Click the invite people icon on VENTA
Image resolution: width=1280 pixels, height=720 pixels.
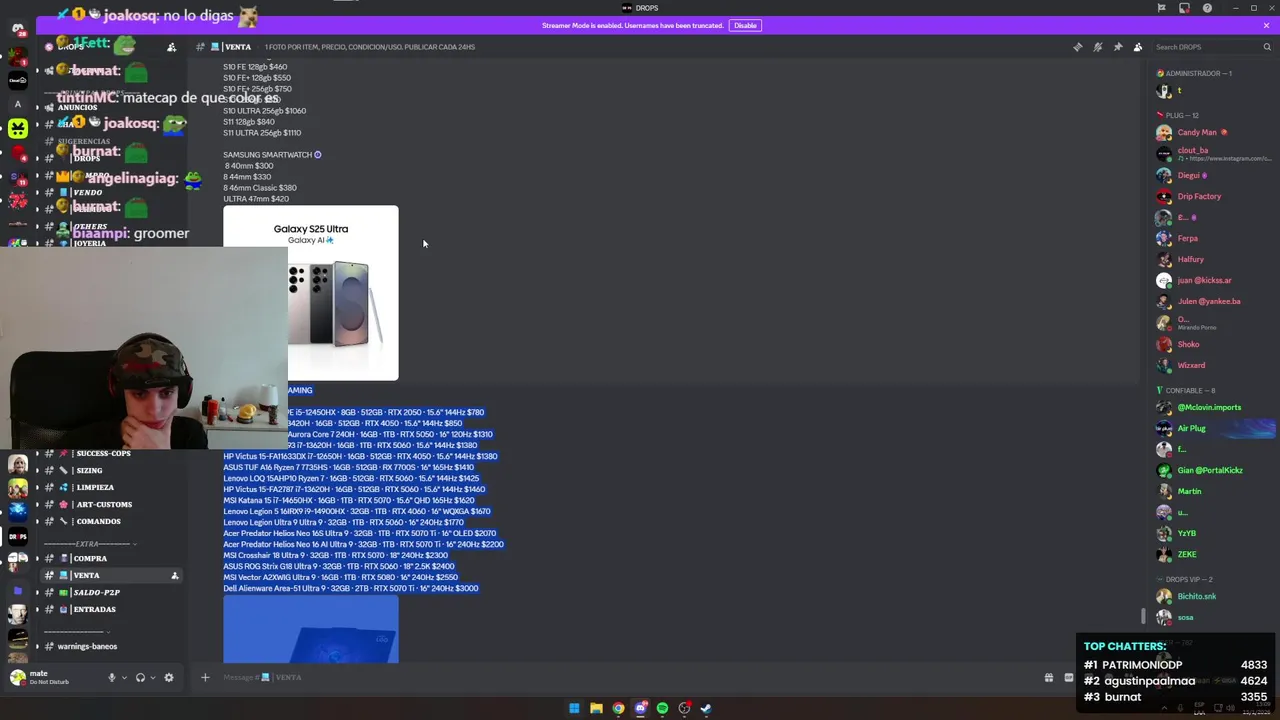click(x=174, y=575)
